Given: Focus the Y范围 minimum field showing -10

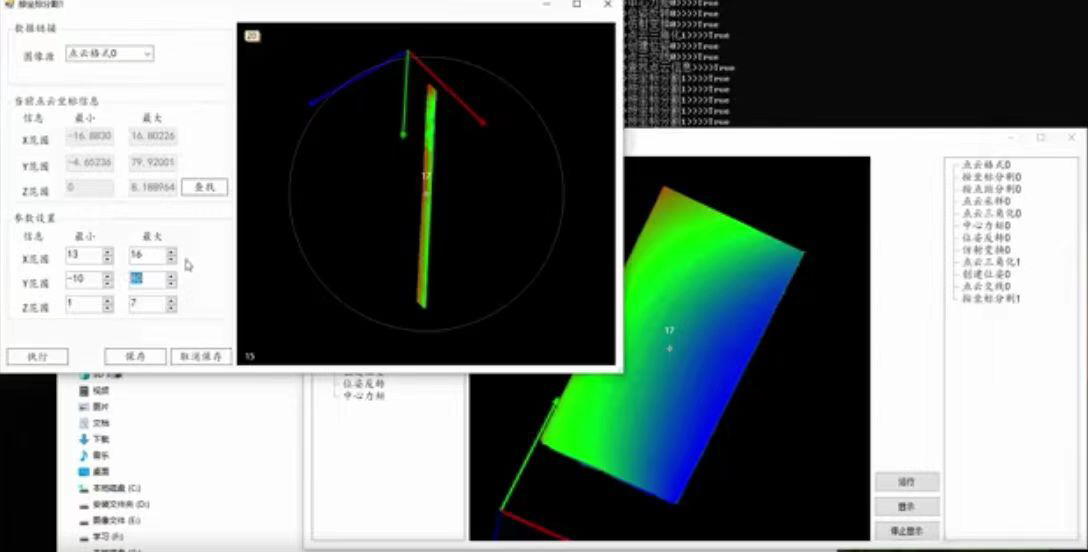Looking at the screenshot, I should 83,279.
